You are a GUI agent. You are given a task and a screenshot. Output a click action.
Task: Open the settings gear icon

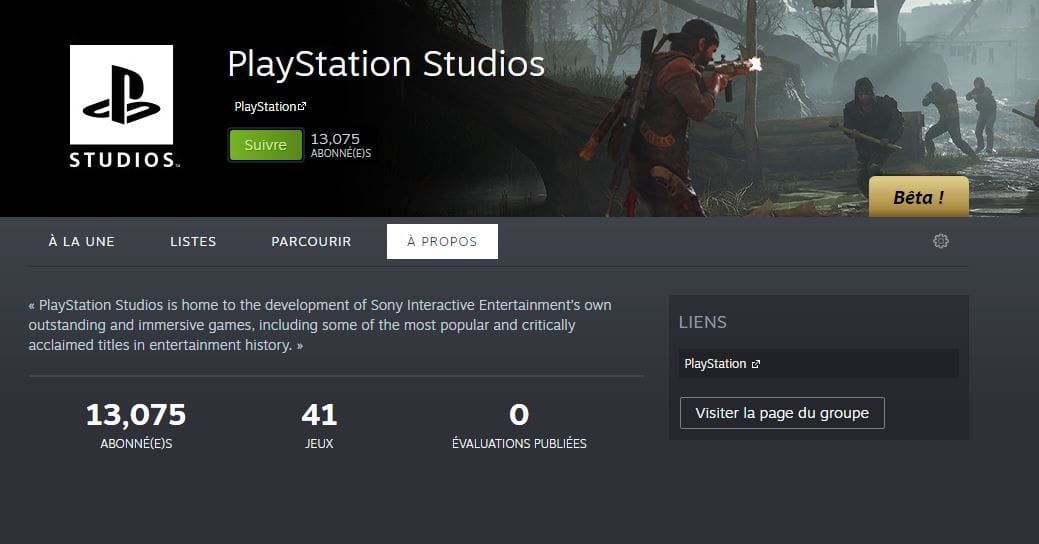[x=940, y=241]
